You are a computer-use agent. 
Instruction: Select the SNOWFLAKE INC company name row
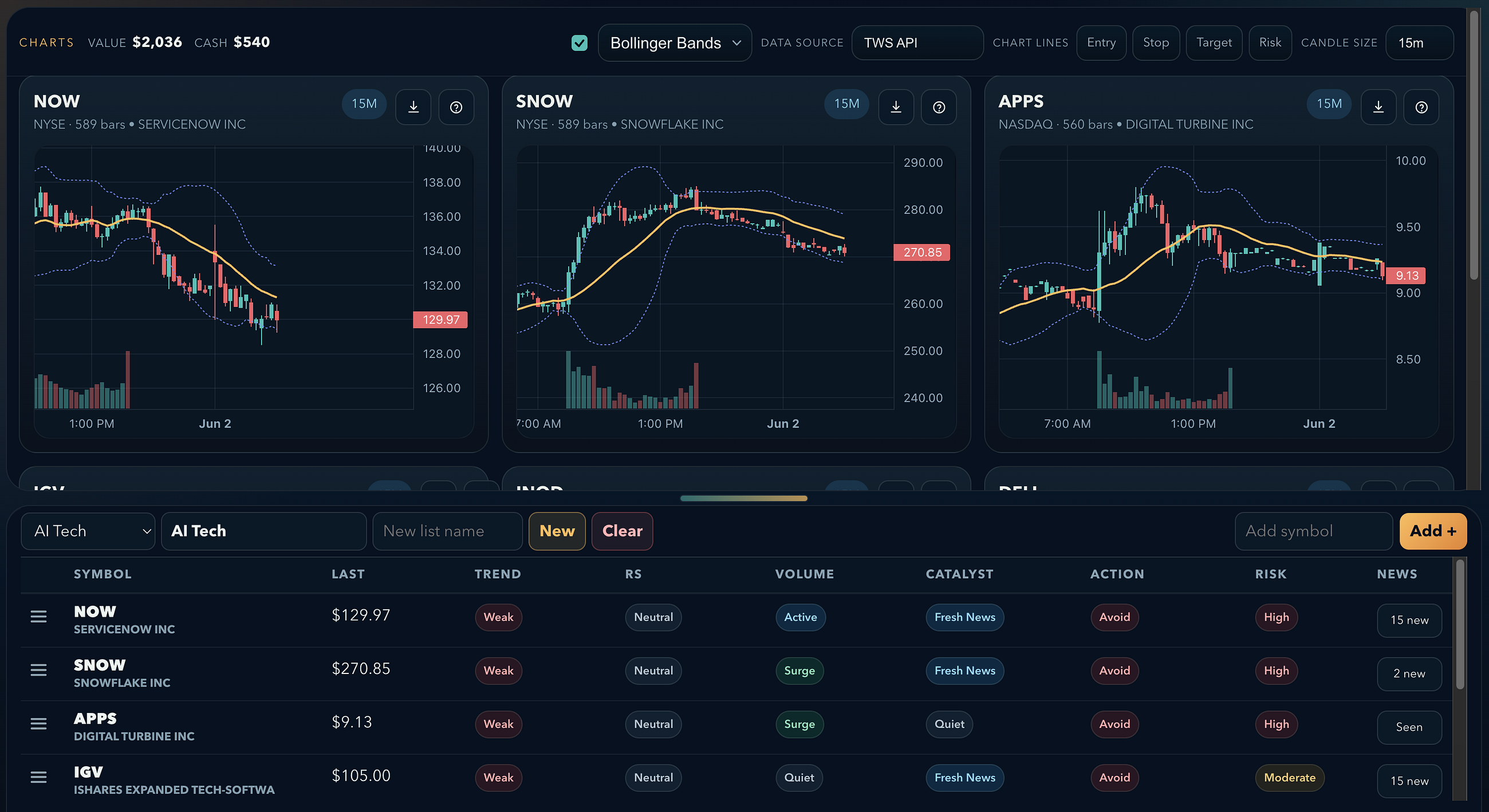122,683
